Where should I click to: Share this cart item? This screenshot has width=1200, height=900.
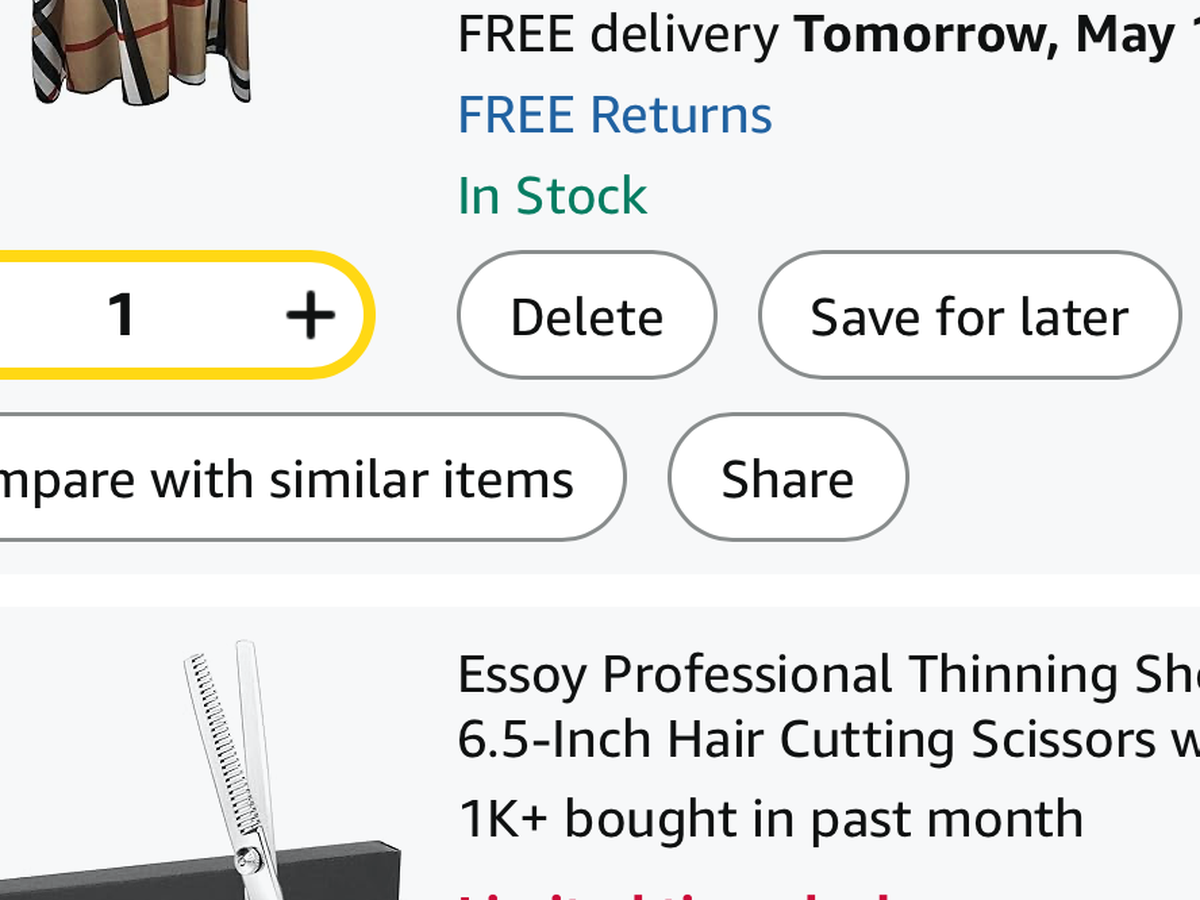(x=787, y=479)
